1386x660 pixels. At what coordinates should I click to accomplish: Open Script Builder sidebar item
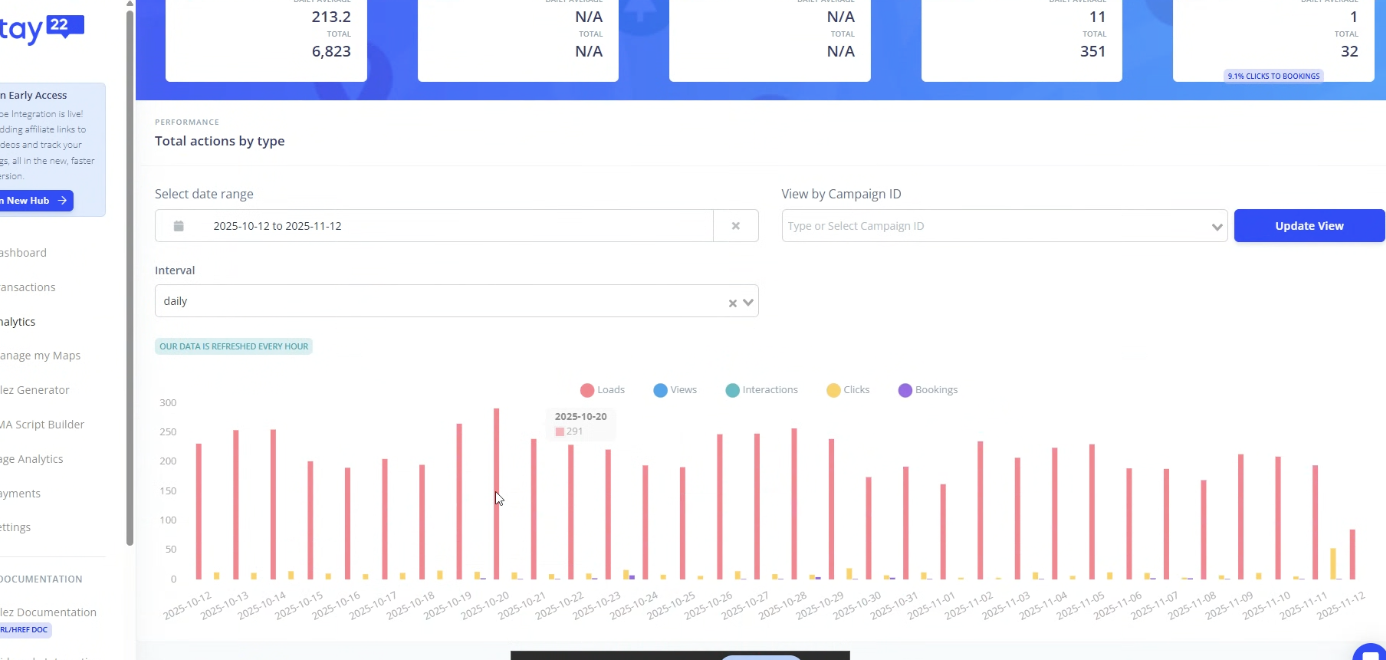pos(42,424)
